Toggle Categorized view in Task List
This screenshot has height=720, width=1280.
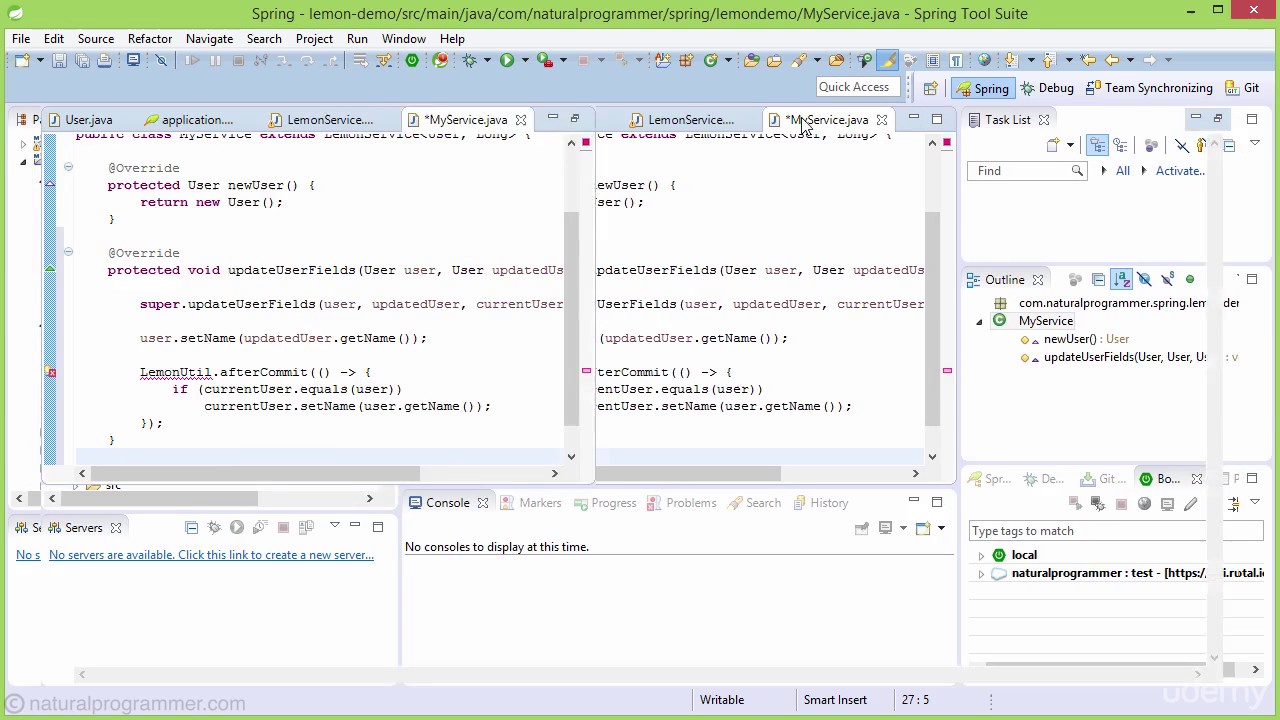click(x=1097, y=146)
